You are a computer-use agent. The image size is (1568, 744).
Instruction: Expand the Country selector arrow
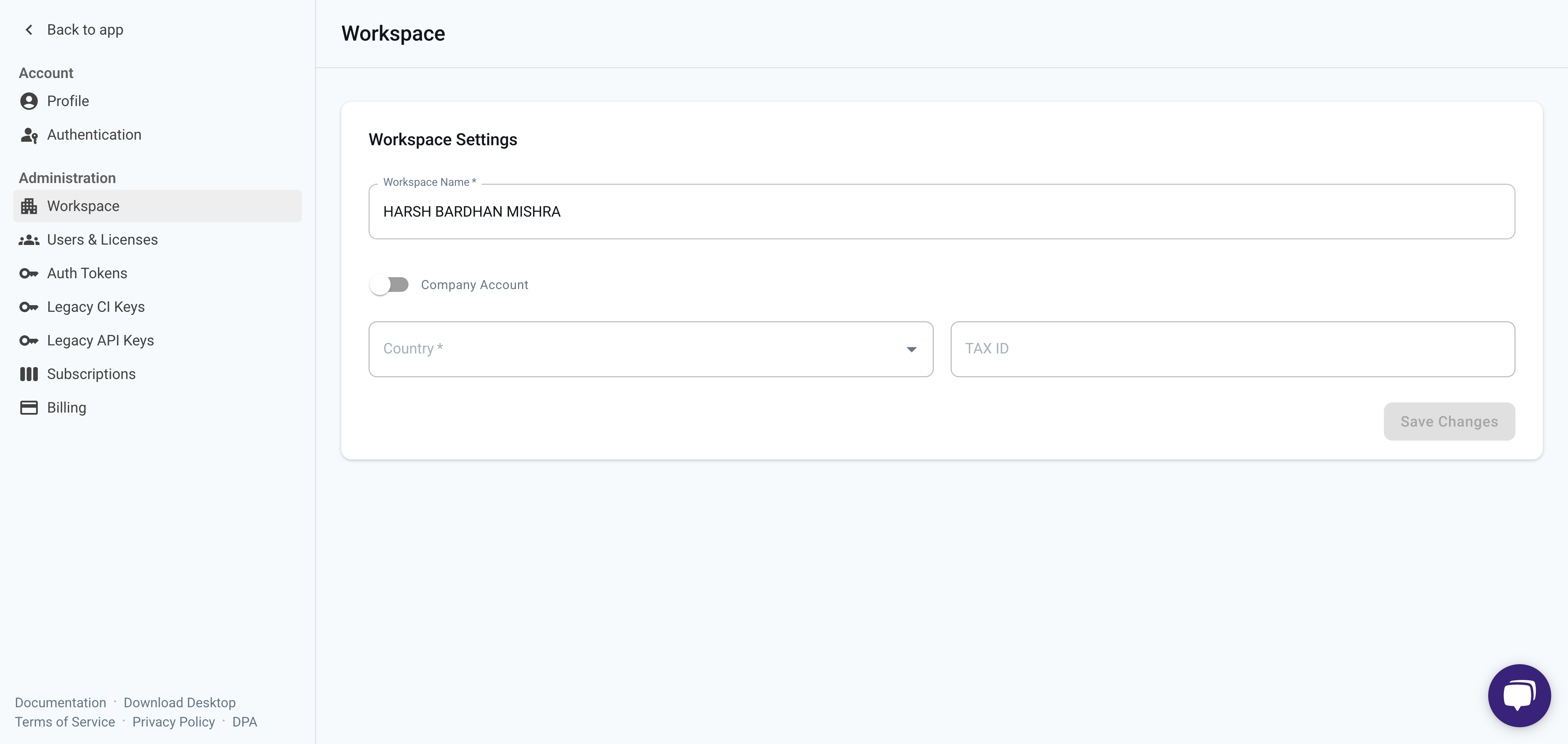(x=911, y=349)
